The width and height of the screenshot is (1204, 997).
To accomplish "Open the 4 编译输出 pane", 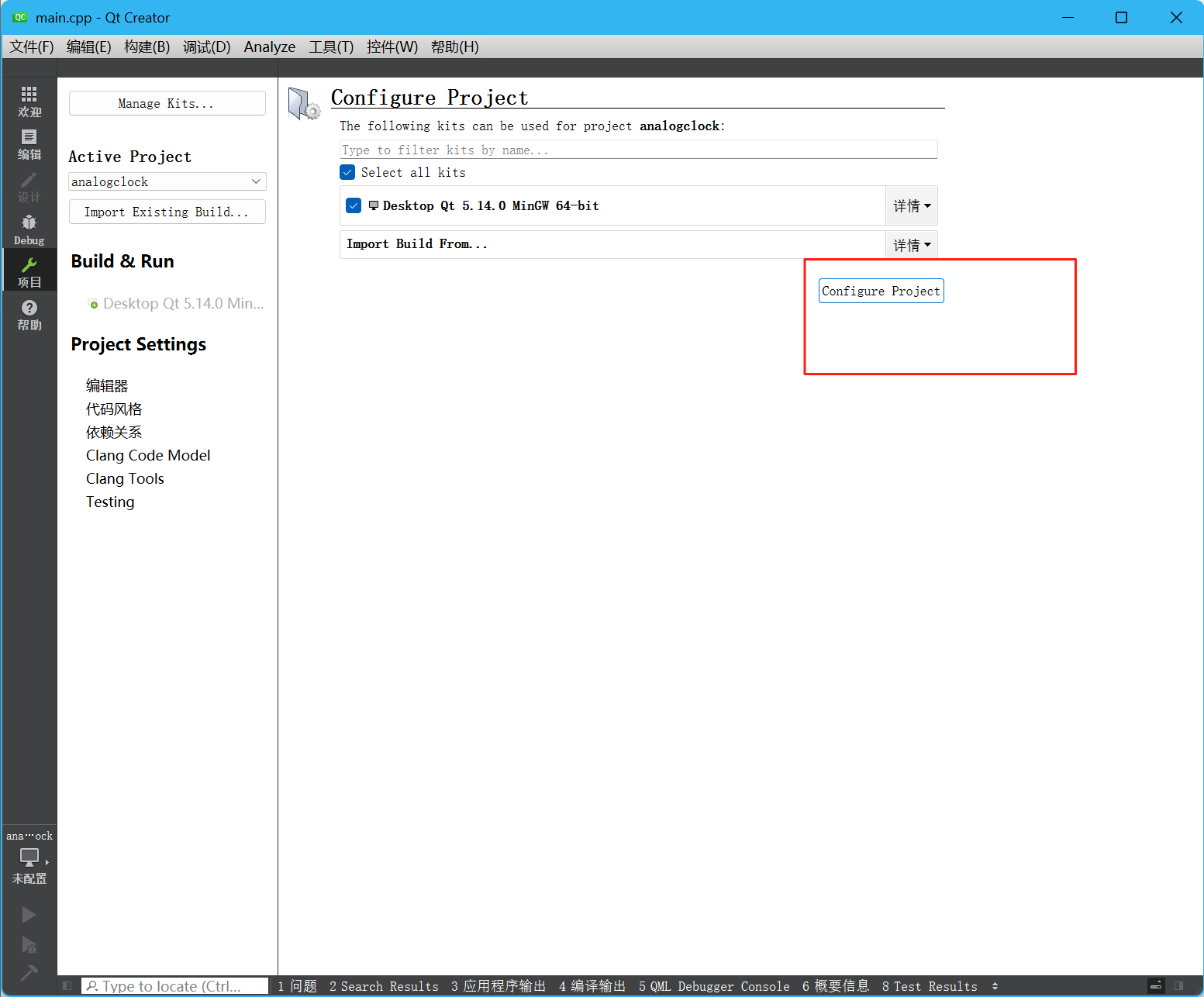I will pos(592,986).
